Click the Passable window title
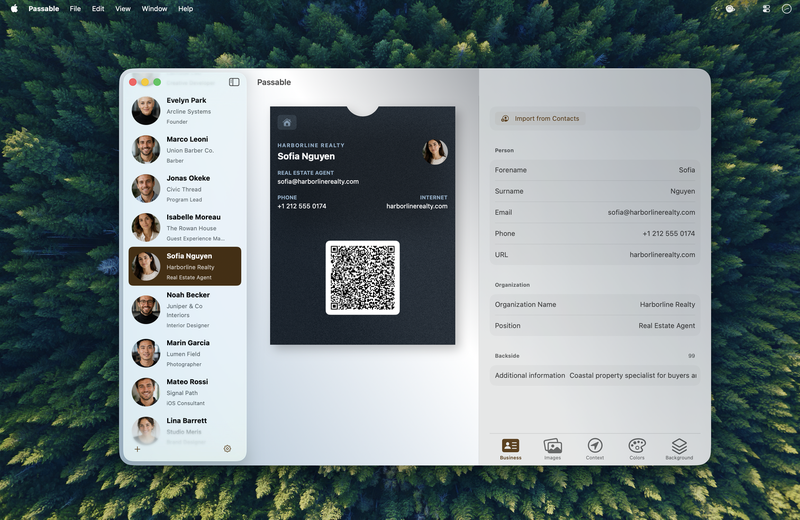This screenshot has width=800, height=520. click(274, 82)
